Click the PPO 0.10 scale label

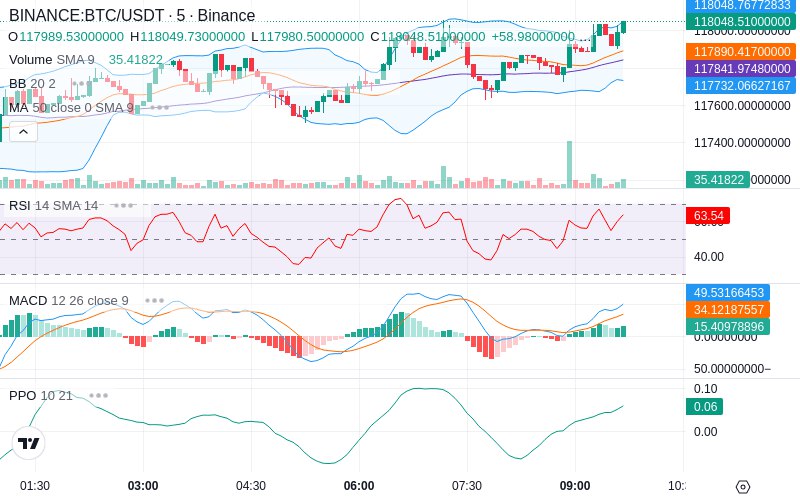[x=706, y=389]
